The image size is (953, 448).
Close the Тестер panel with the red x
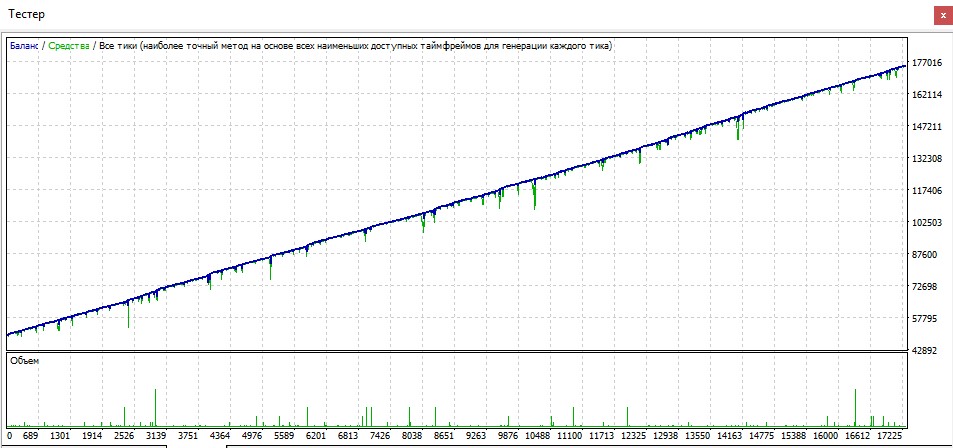pyautogui.click(x=943, y=15)
